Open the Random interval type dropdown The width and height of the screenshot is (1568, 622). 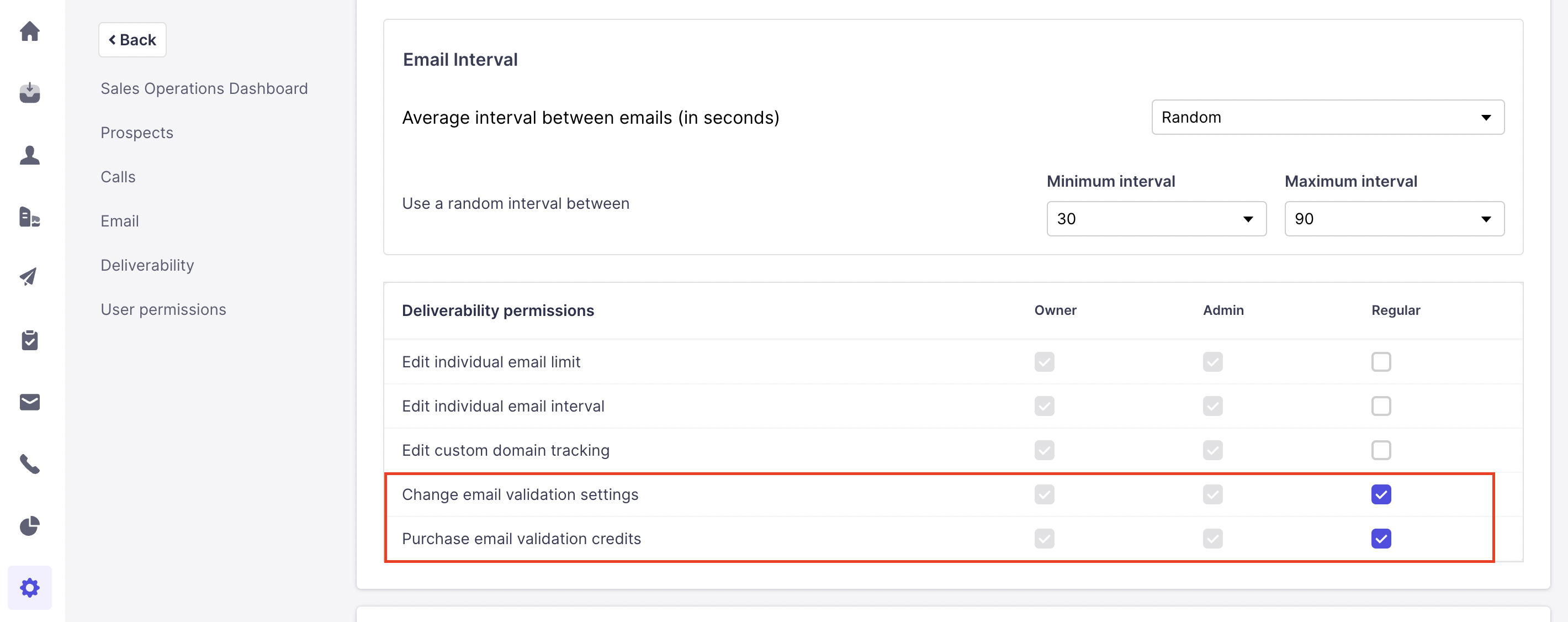click(1327, 117)
